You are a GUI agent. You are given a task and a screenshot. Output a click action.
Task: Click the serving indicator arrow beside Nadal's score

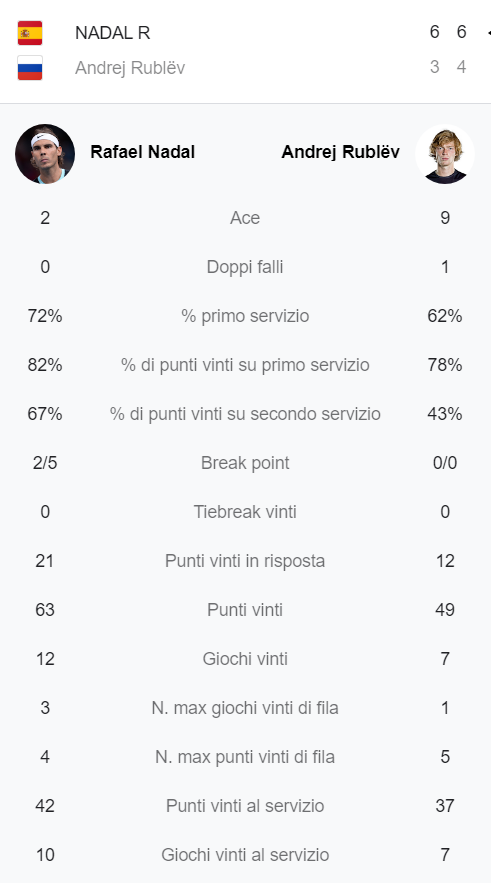pyautogui.click(x=488, y=33)
